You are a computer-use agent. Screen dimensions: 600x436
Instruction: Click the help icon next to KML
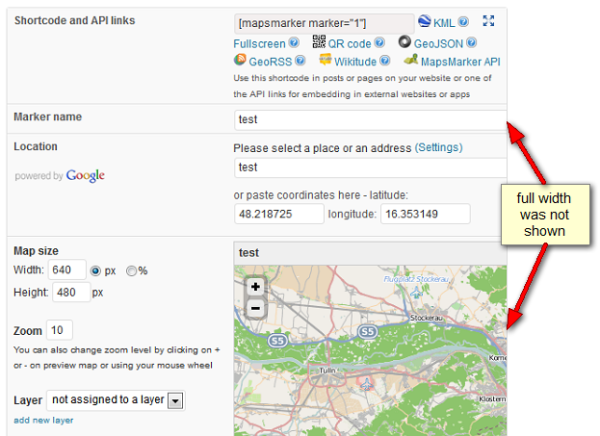(463, 21)
